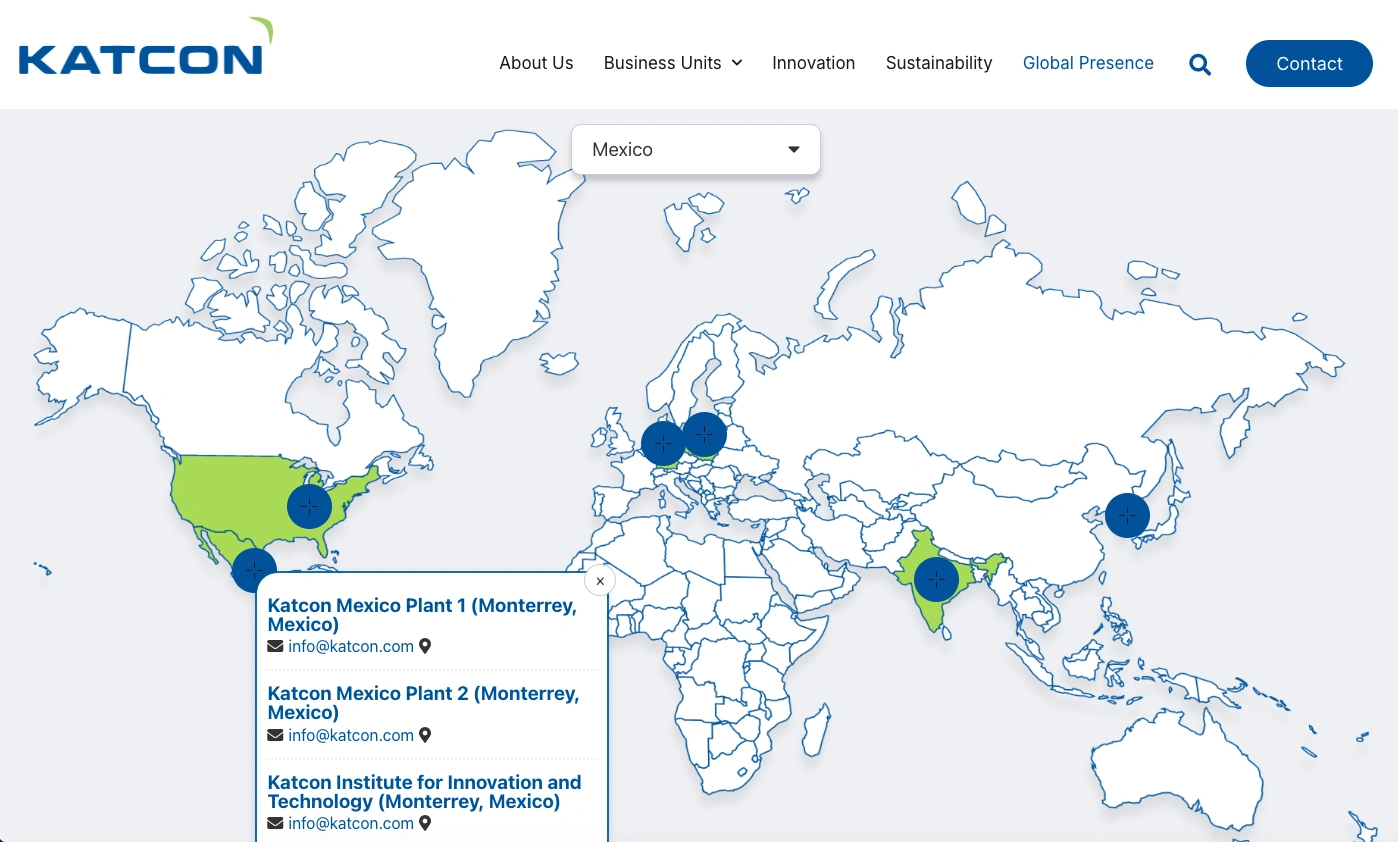The width and height of the screenshot is (1398, 842).
Task: Click the envelope icon for Mexico Plant 1
Action: pyautogui.click(x=276, y=647)
